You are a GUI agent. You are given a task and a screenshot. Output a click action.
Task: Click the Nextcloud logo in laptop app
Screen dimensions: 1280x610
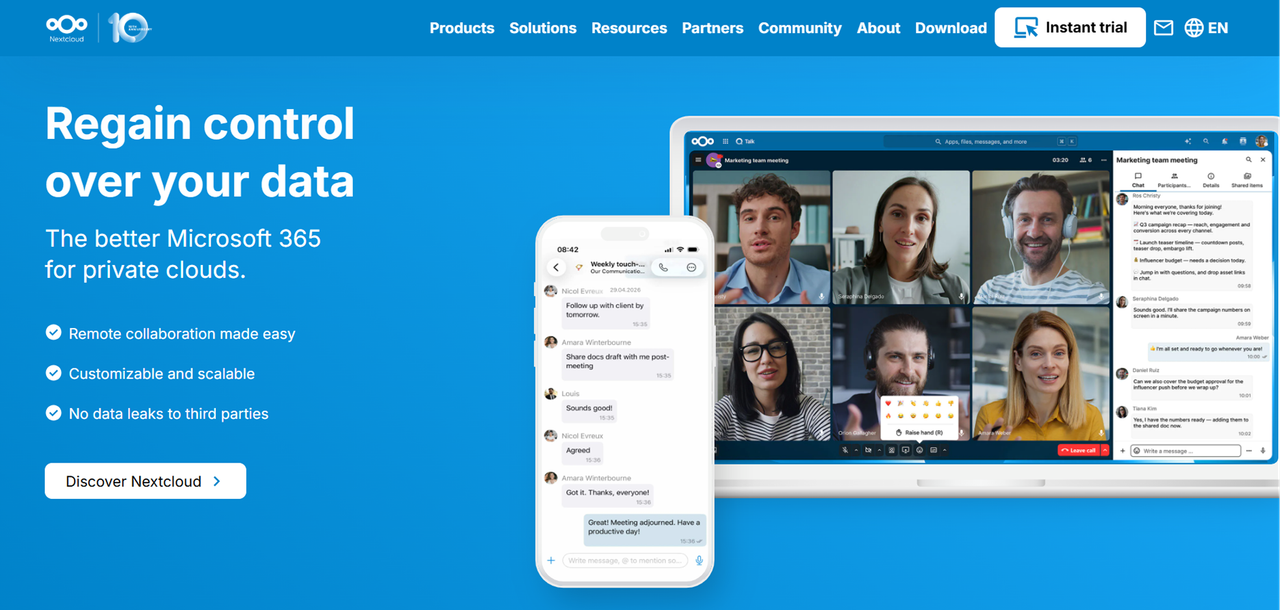click(x=703, y=141)
